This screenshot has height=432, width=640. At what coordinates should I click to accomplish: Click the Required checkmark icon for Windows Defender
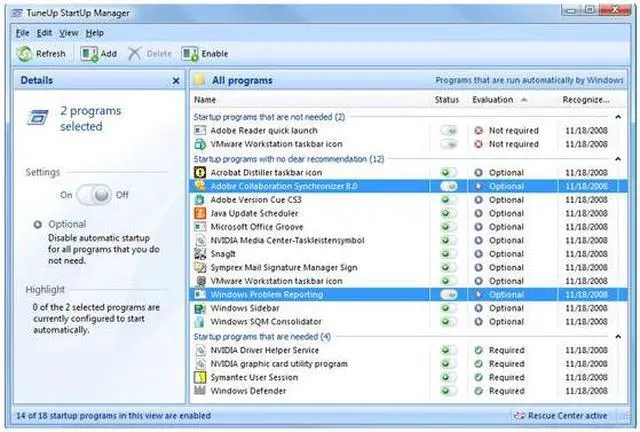pyautogui.click(x=478, y=391)
